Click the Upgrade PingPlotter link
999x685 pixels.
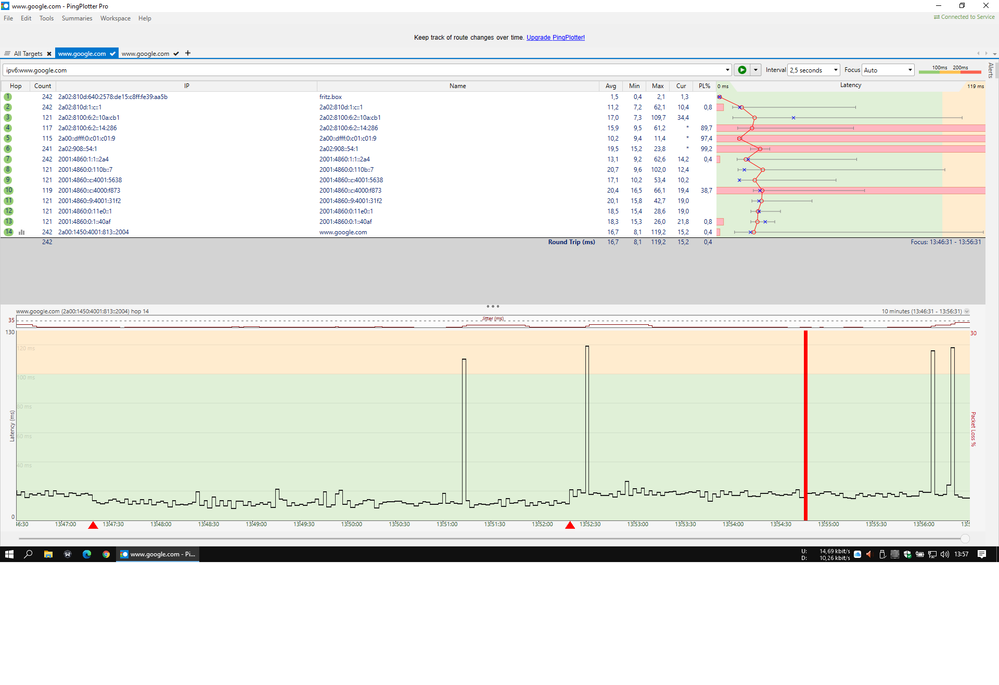pos(557,37)
